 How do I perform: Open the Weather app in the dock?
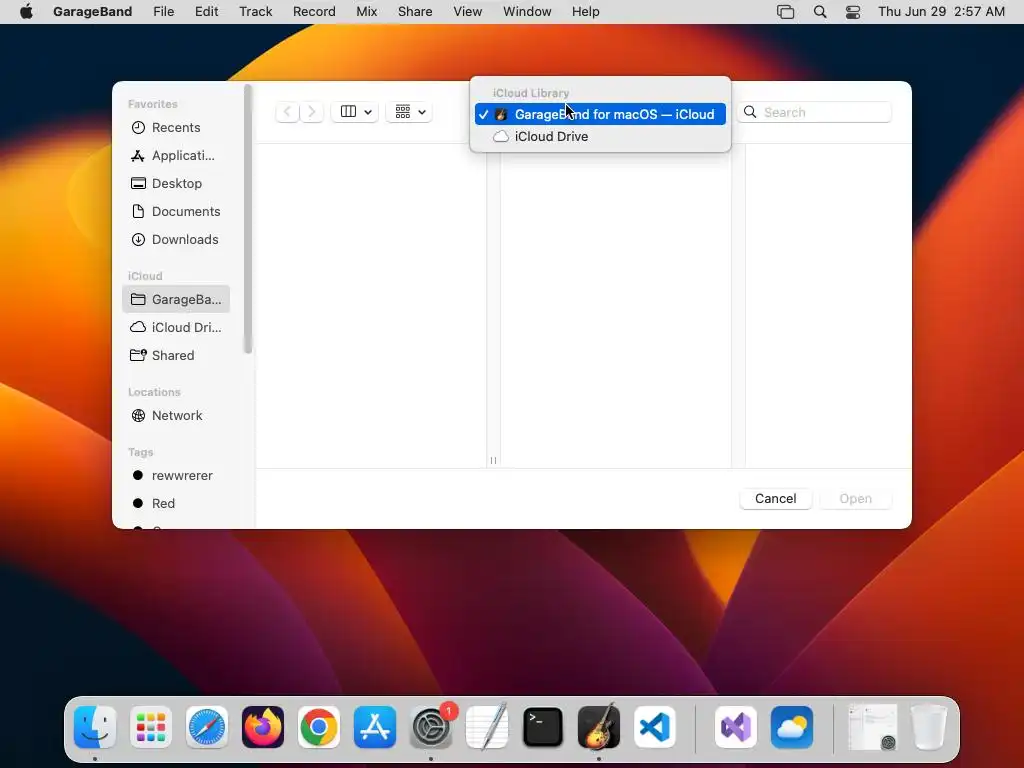pyautogui.click(x=792, y=727)
